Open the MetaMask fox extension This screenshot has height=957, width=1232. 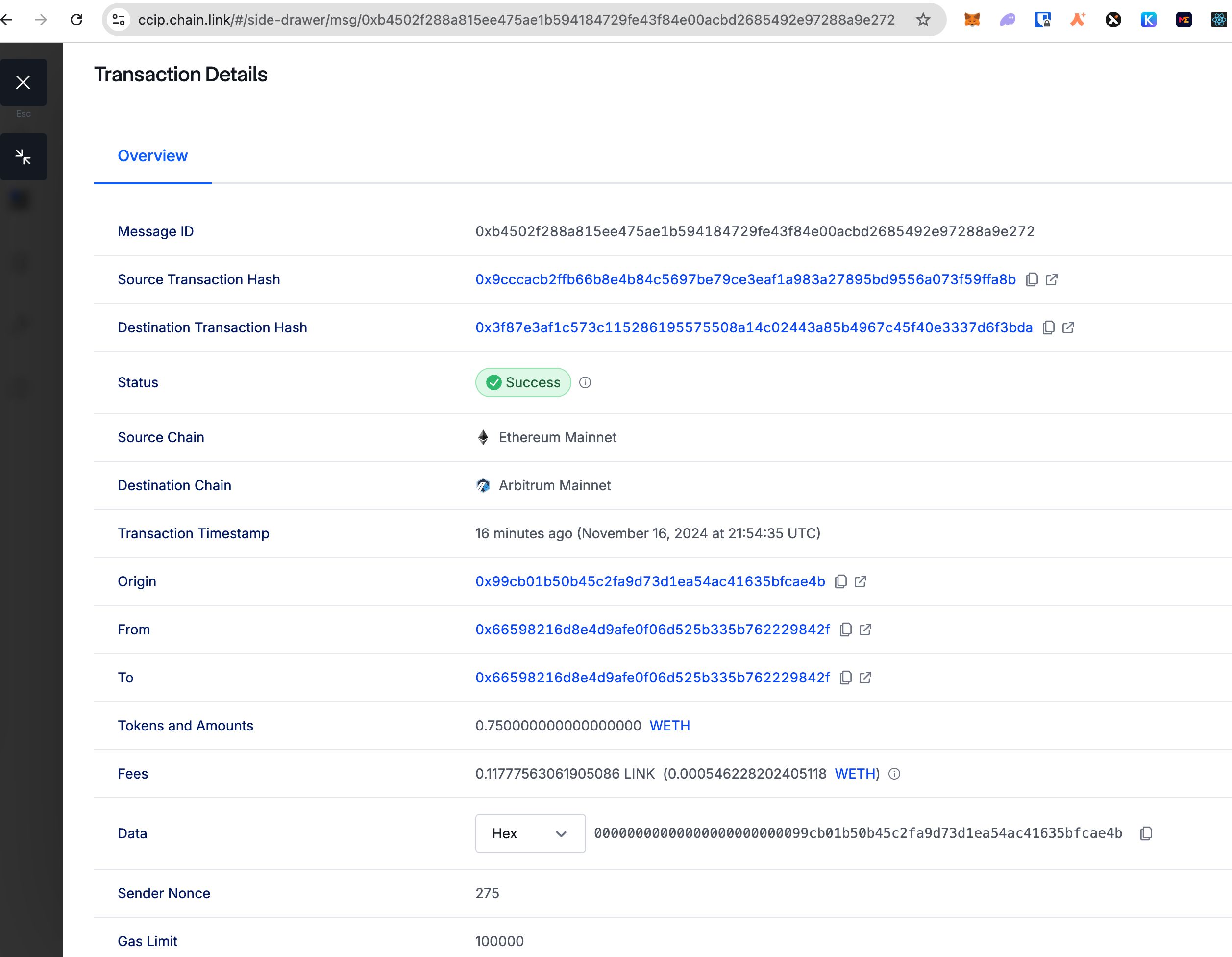(x=972, y=20)
